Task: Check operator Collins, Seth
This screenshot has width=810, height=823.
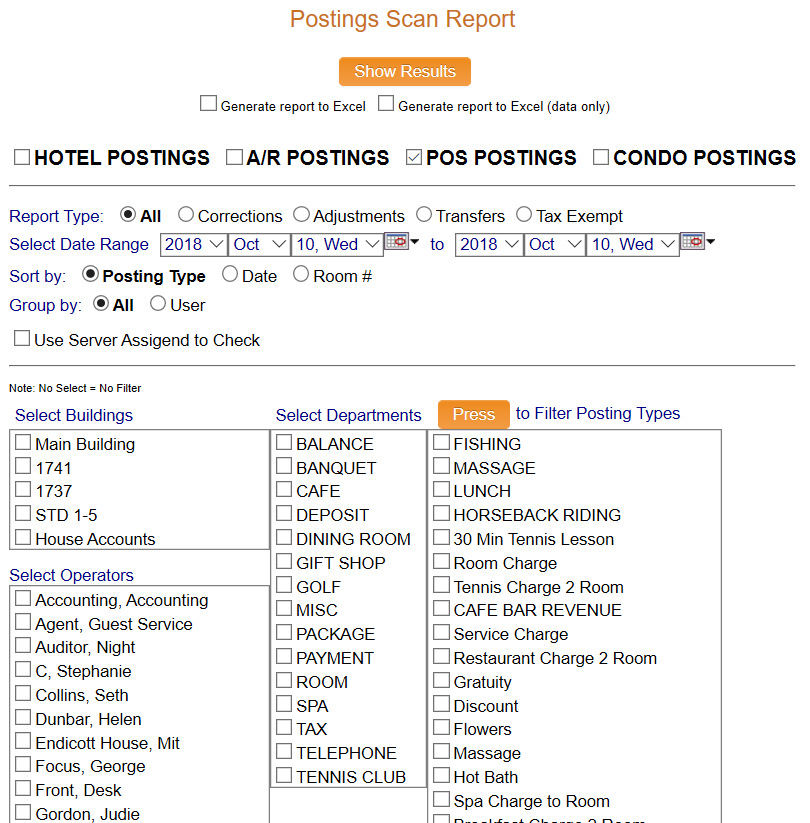Action: coord(22,695)
